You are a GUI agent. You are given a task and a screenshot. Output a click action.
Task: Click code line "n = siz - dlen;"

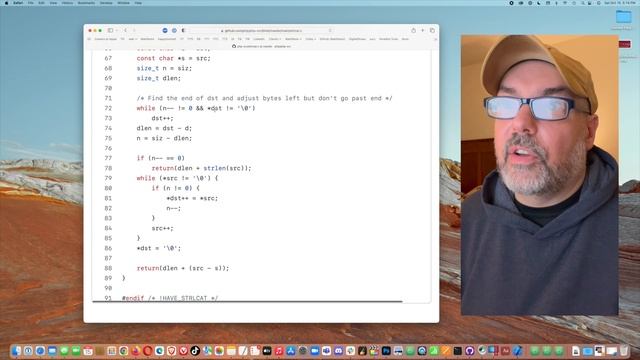[x=164, y=138]
